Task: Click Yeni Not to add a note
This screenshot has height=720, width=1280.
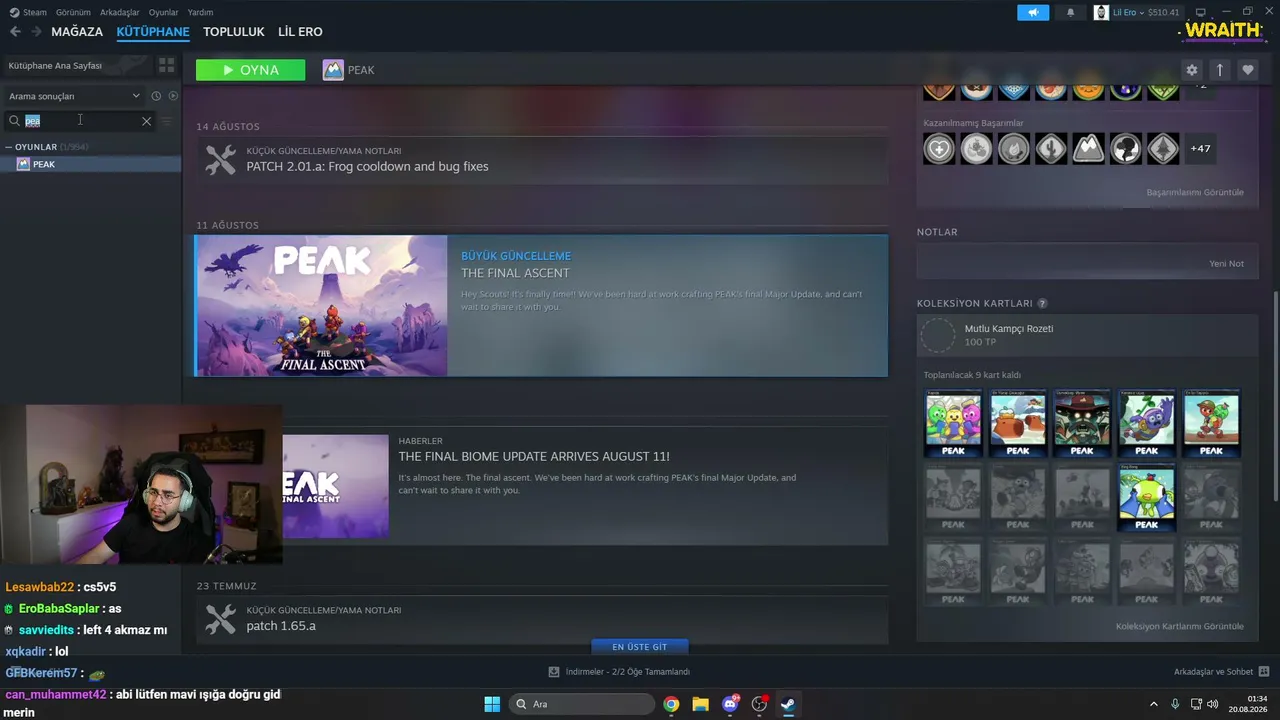Action: (1226, 264)
